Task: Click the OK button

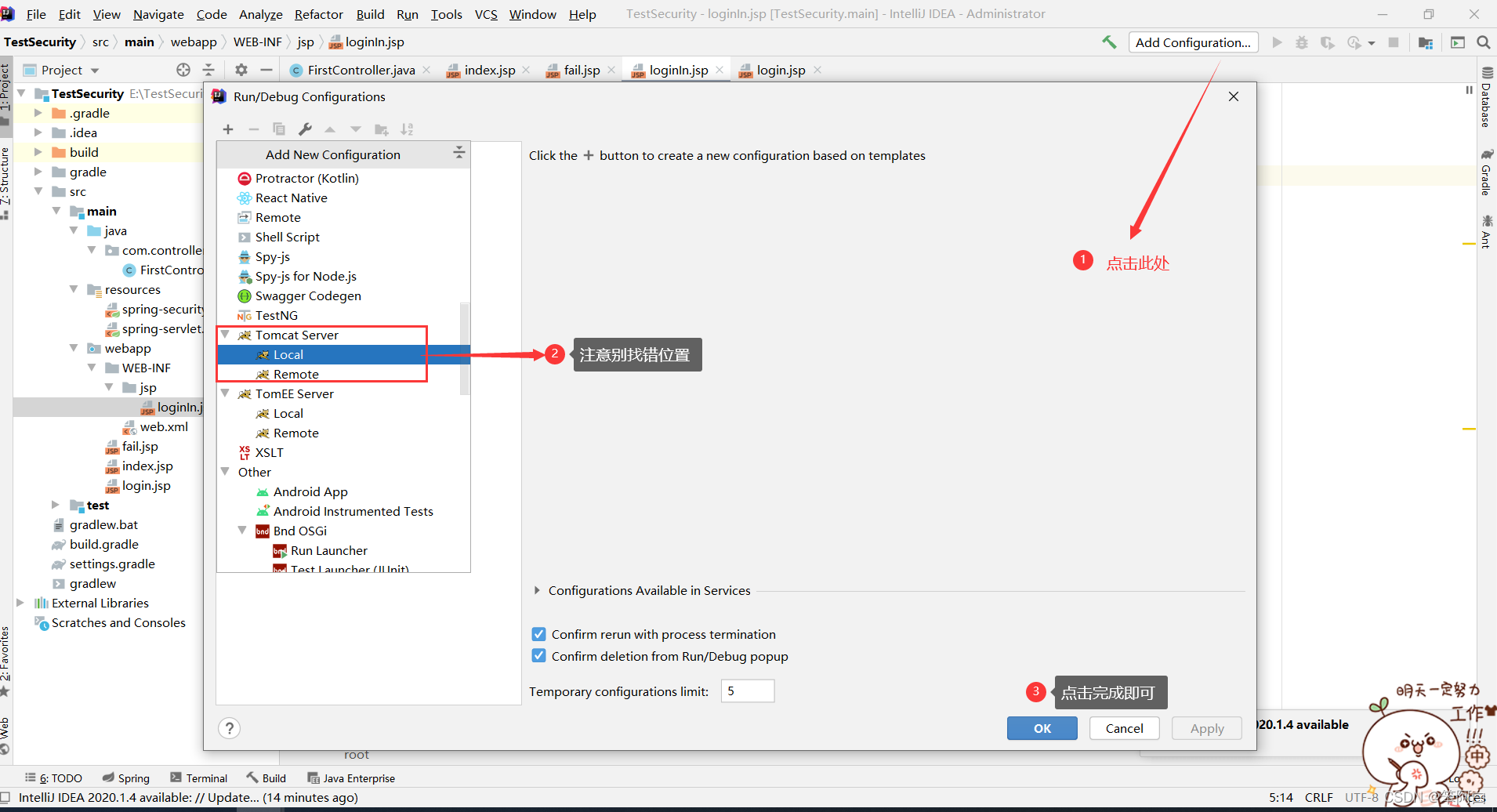Action: pos(1042,728)
